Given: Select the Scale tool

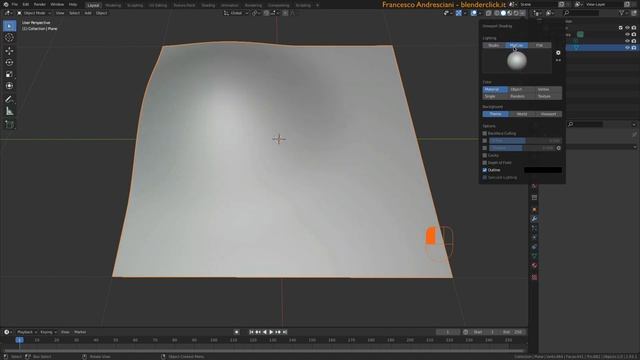Looking at the screenshot, I should pos(9,74).
